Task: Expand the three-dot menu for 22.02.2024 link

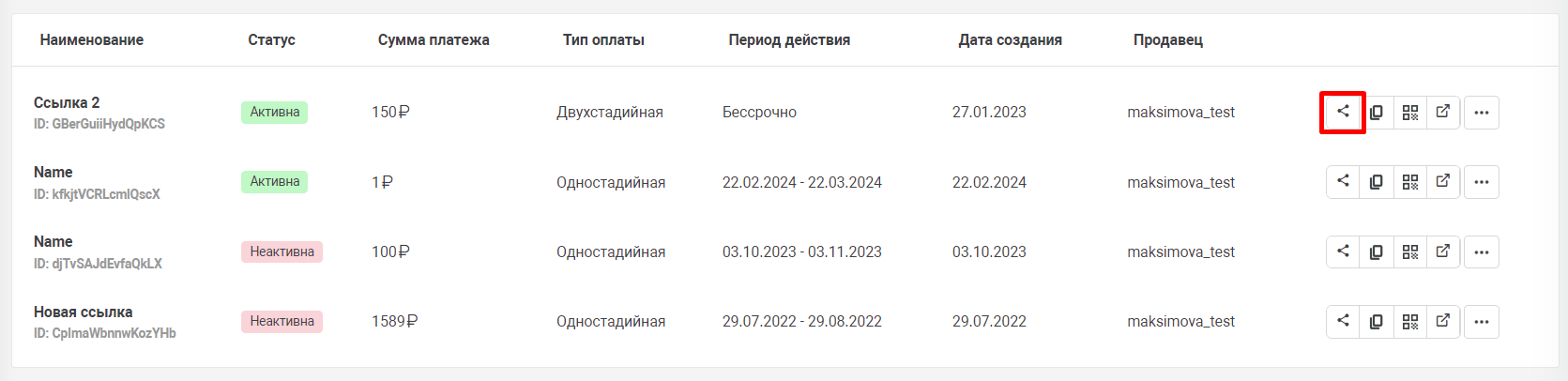Action: click(1482, 181)
